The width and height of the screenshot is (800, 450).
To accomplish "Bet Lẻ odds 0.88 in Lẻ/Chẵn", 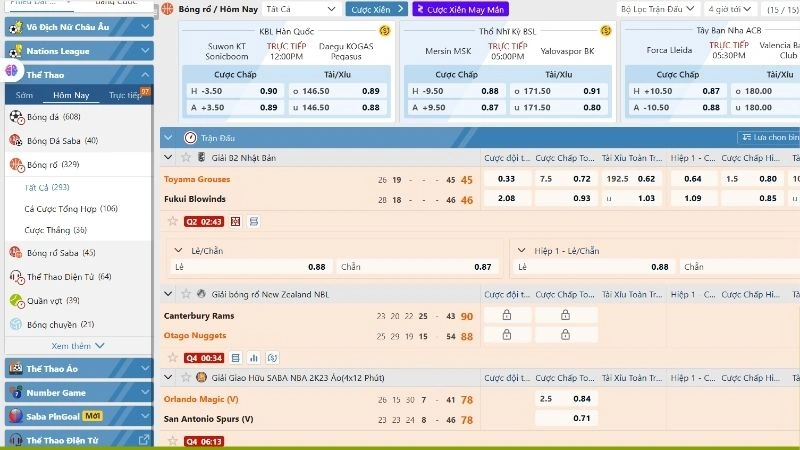I will (251, 267).
